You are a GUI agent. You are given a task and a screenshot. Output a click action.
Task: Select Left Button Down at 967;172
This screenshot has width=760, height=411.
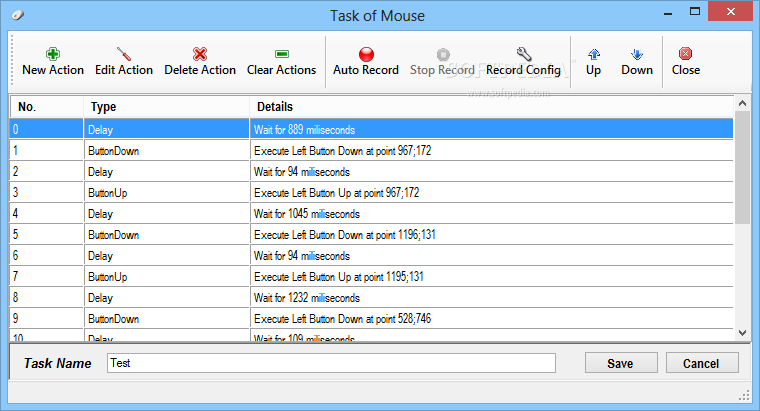[371, 151]
